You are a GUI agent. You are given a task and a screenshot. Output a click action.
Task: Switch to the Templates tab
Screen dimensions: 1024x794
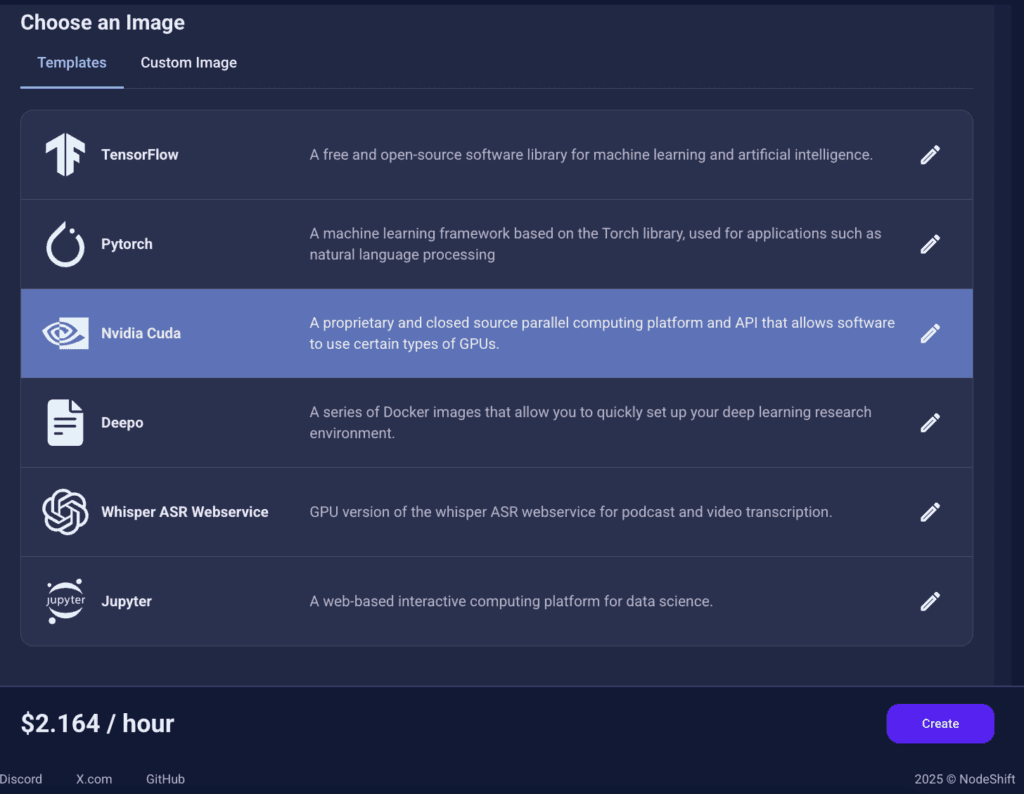(x=72, y=63)
